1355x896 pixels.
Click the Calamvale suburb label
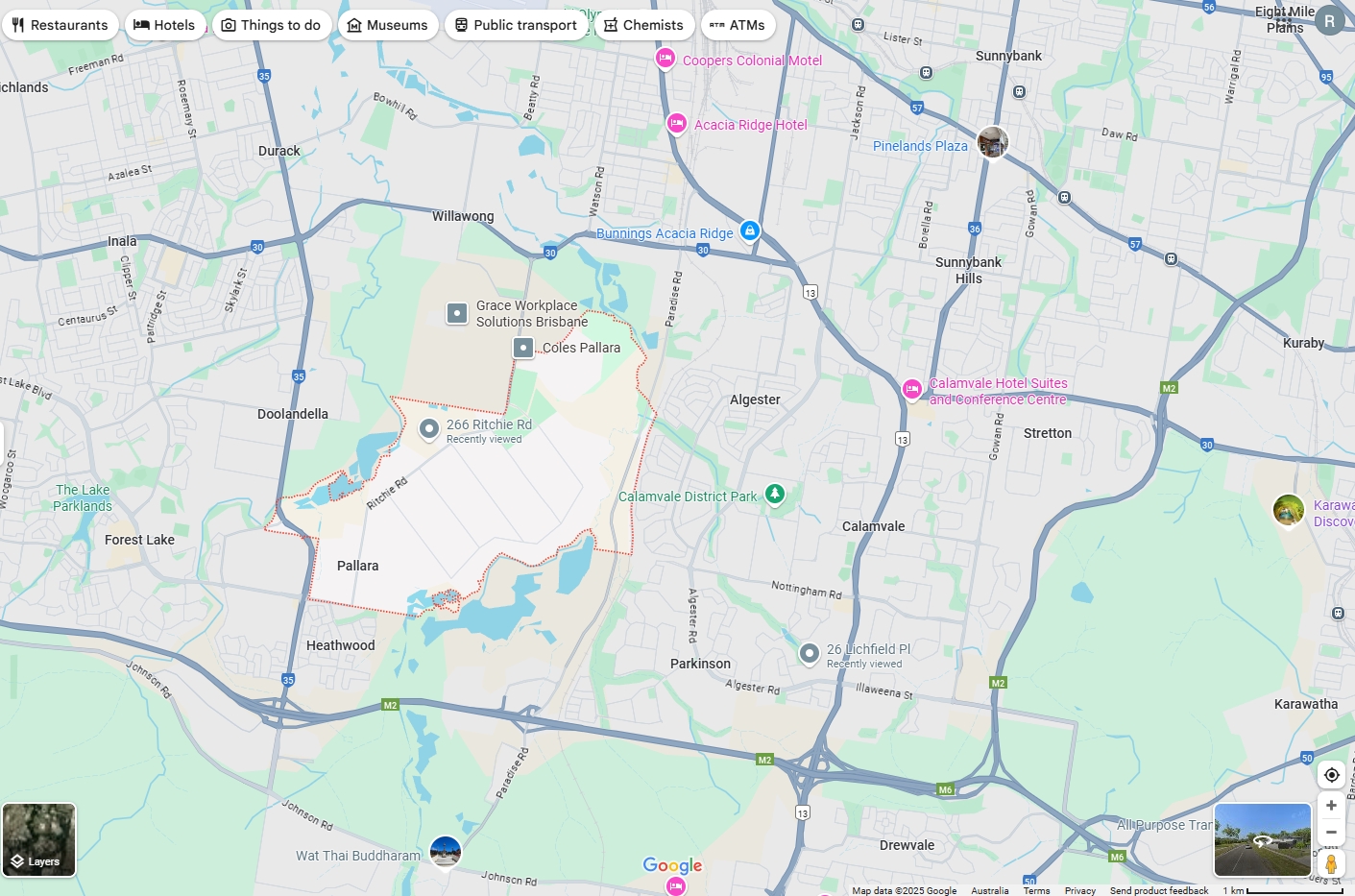click(874, 526)
